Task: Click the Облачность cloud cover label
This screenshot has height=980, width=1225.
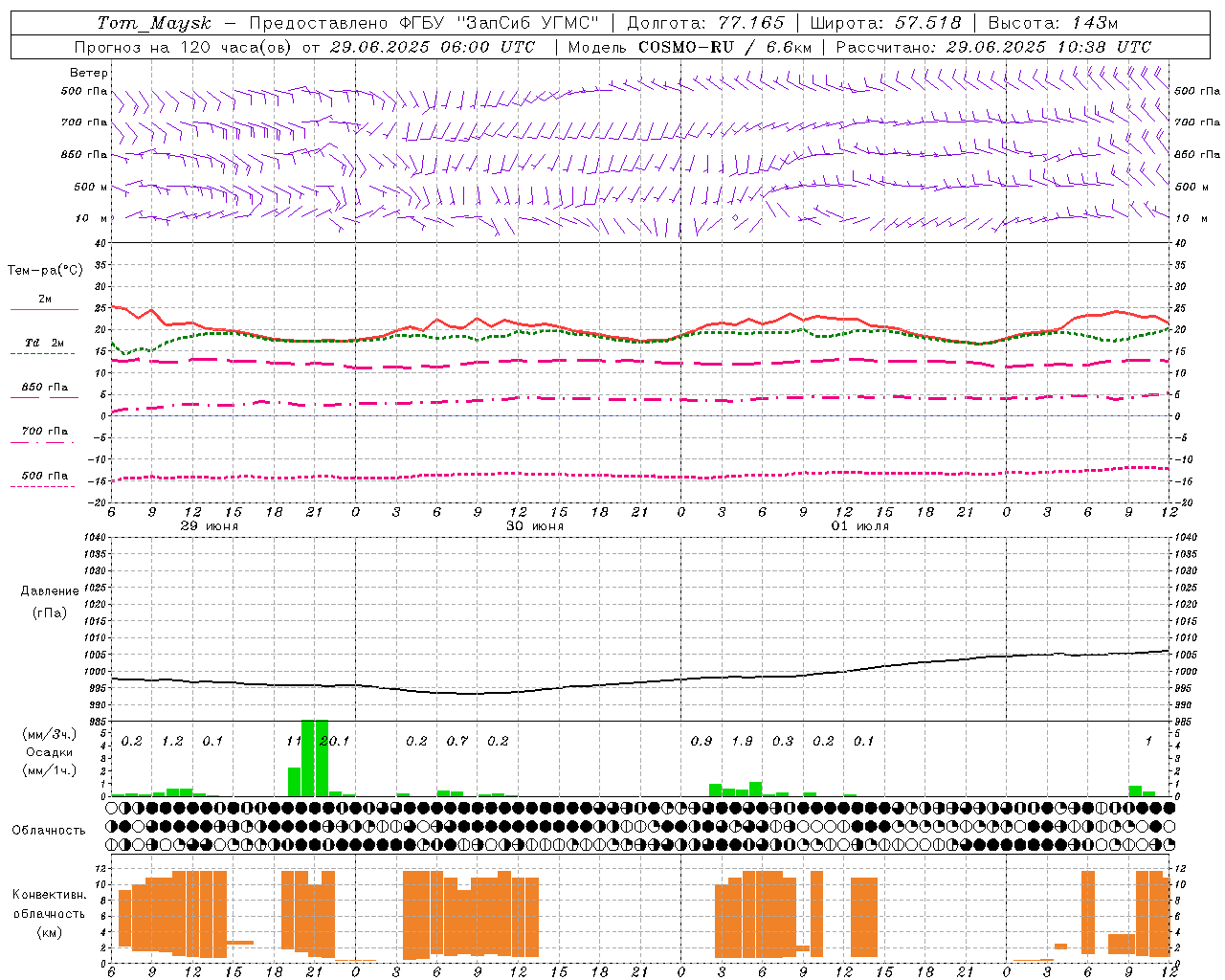Action: (49, 831)
